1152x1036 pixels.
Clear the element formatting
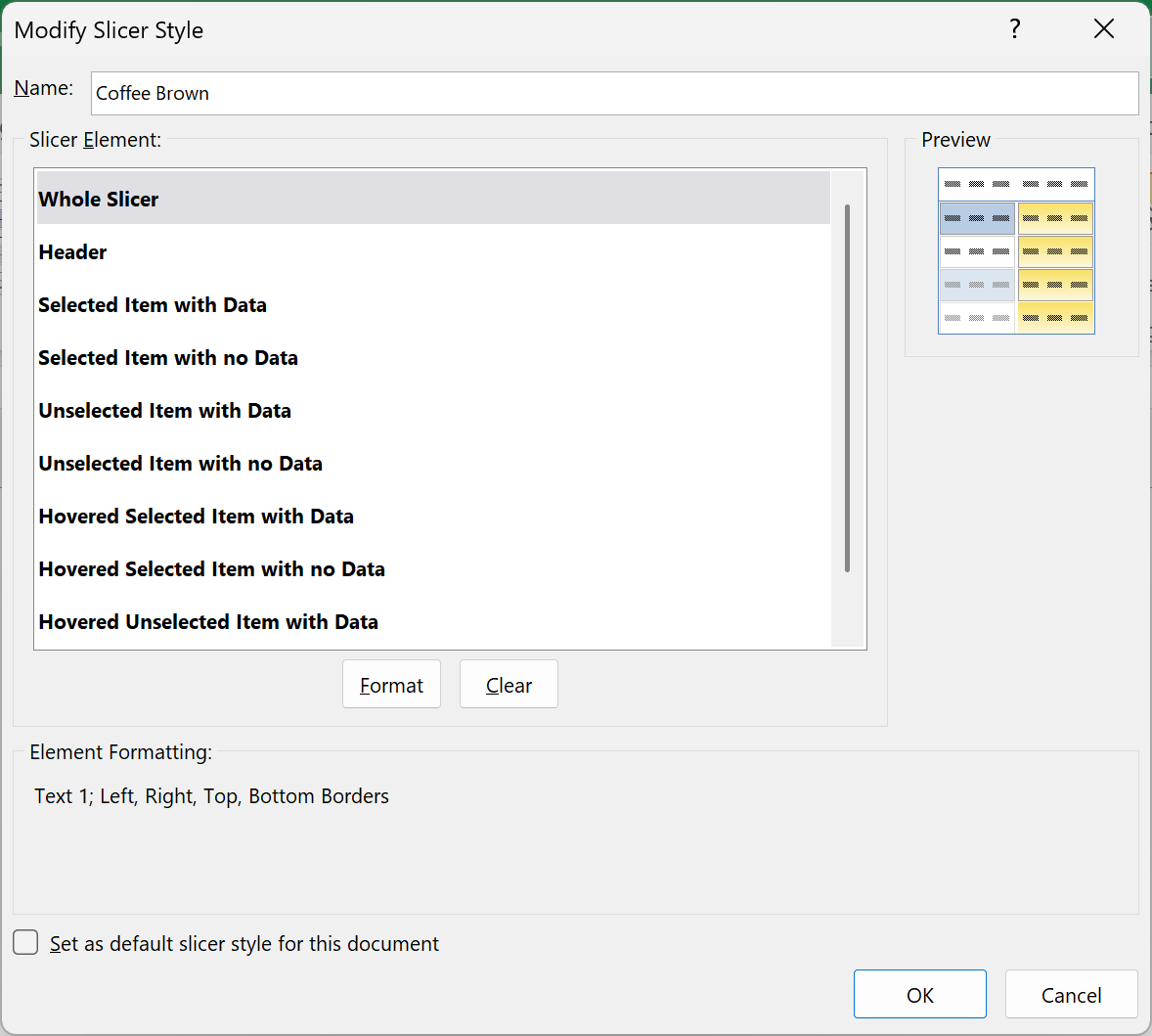pos(509,684)
